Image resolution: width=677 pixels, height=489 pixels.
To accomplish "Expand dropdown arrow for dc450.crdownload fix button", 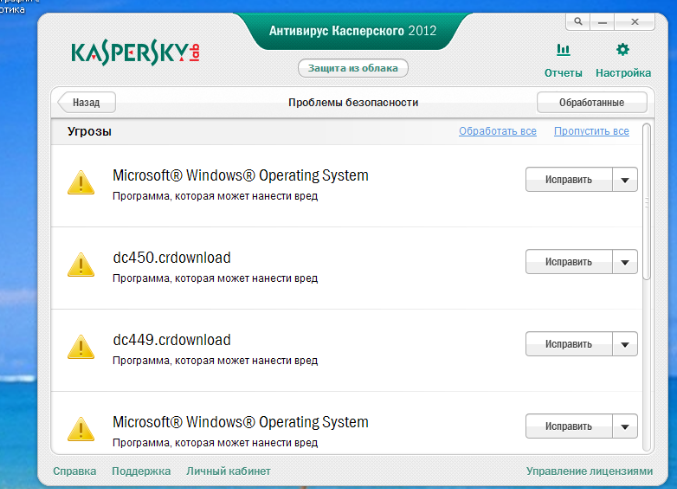I will pos(625,262).
